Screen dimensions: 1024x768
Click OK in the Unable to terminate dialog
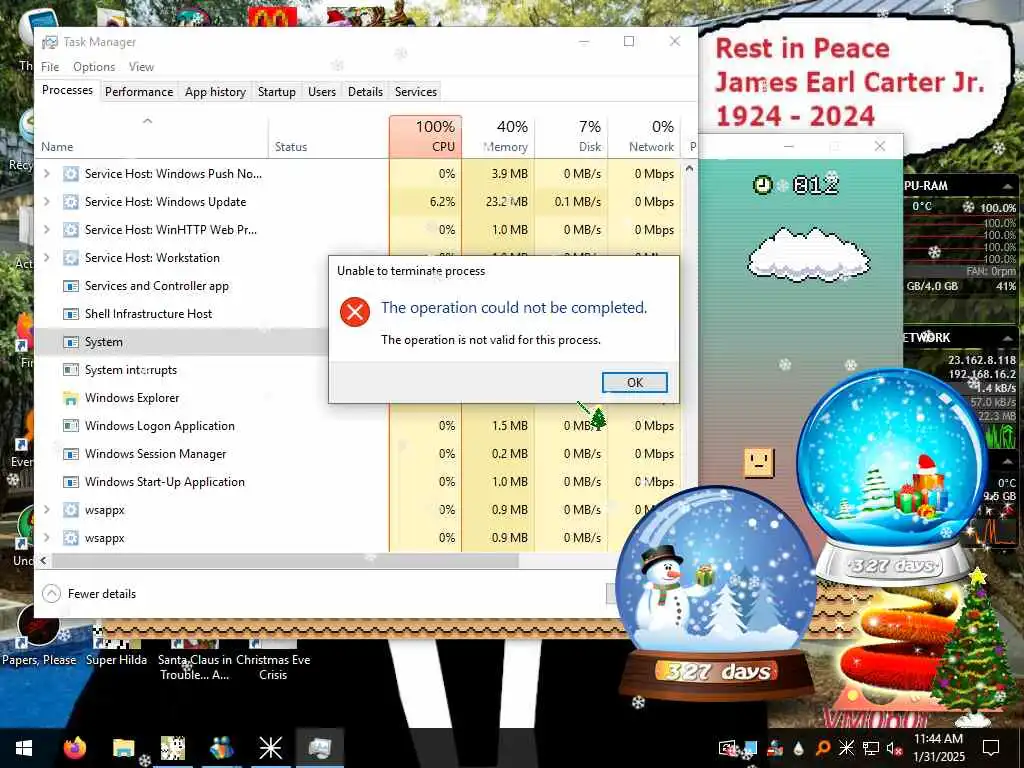click(x=635, y=383)
